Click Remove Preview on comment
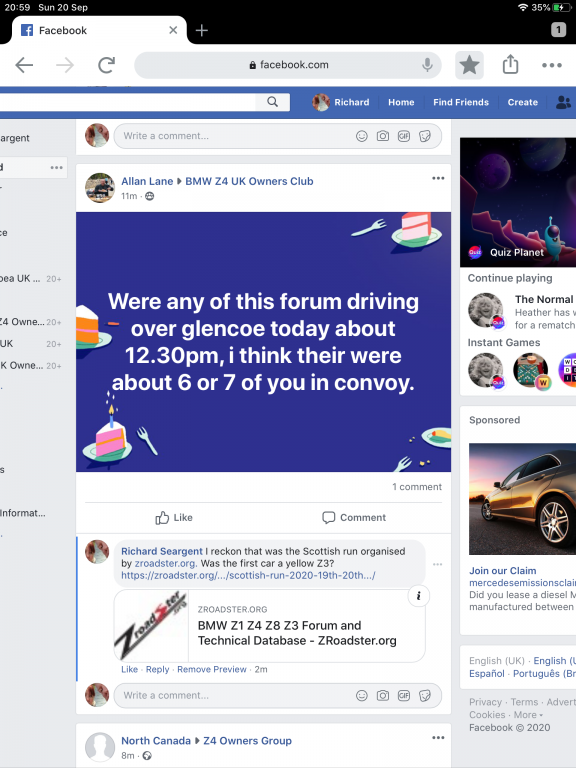Screen dimensions: 576x768 click(212, 669)
